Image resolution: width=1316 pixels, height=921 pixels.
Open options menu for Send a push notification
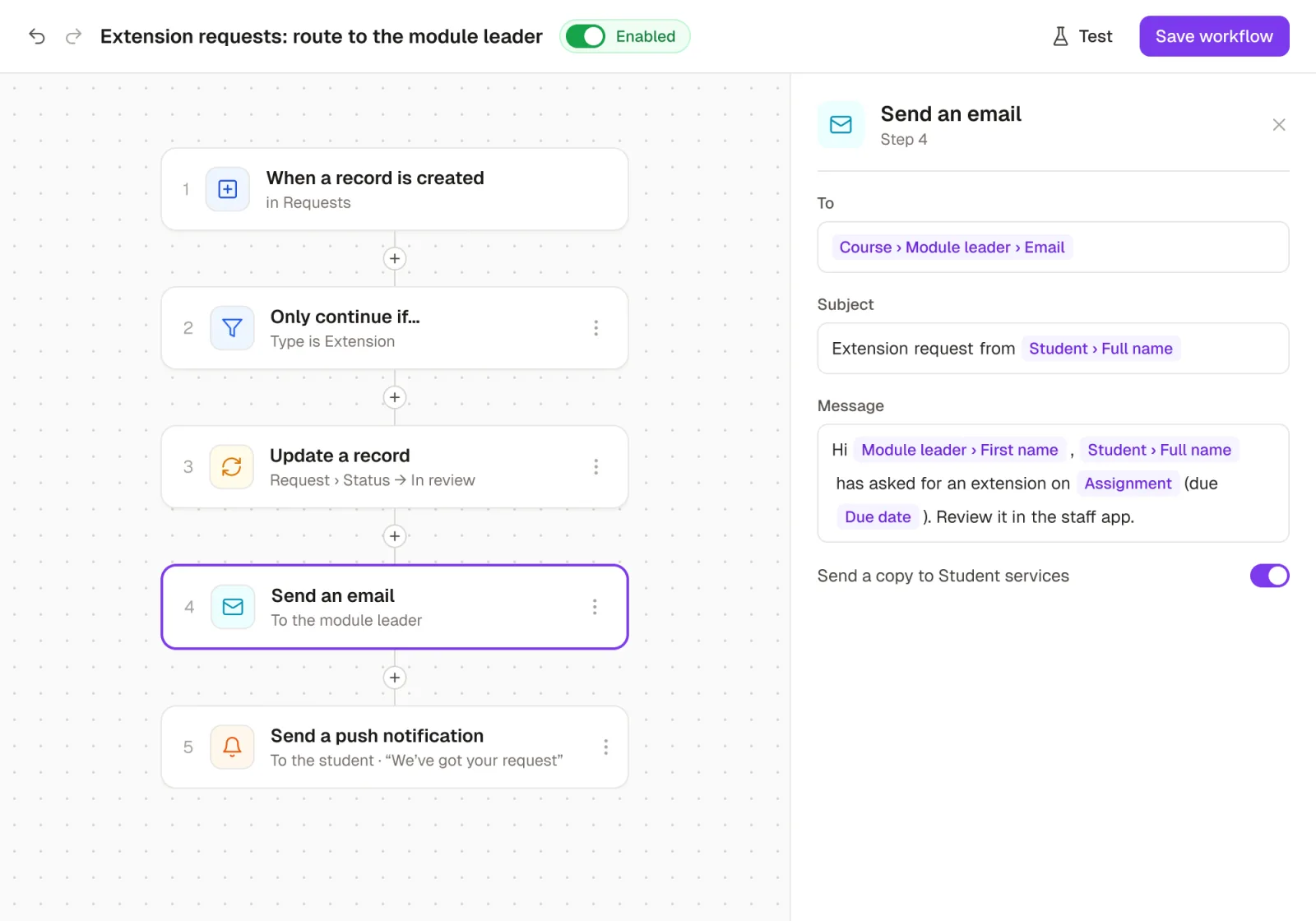[606, 747]
